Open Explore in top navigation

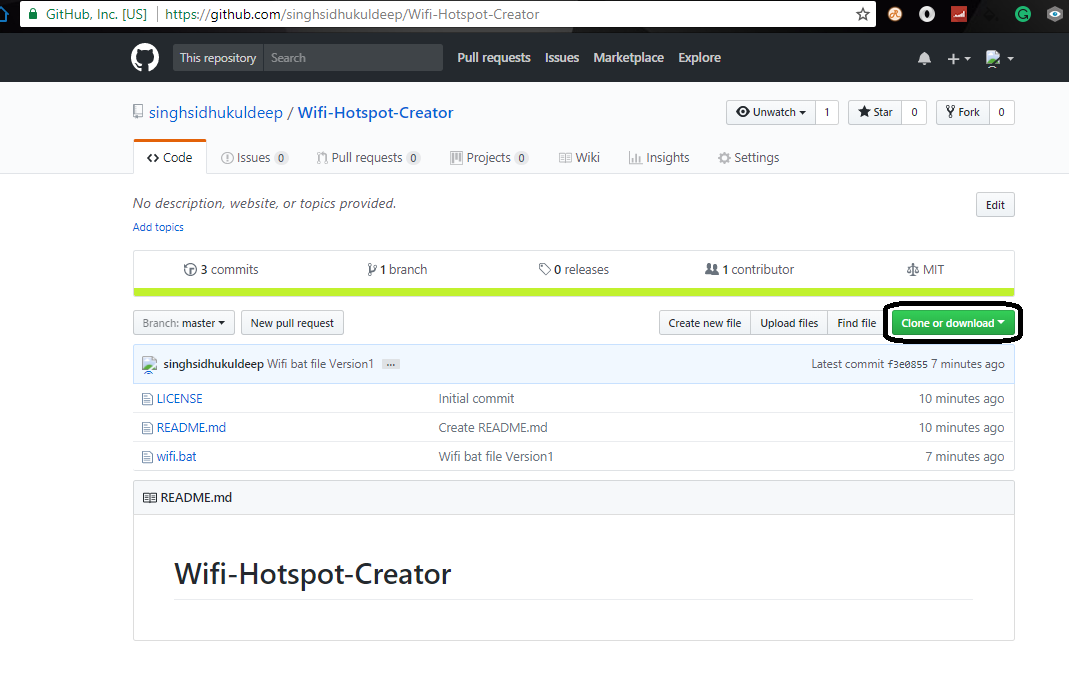click(699, 58)
